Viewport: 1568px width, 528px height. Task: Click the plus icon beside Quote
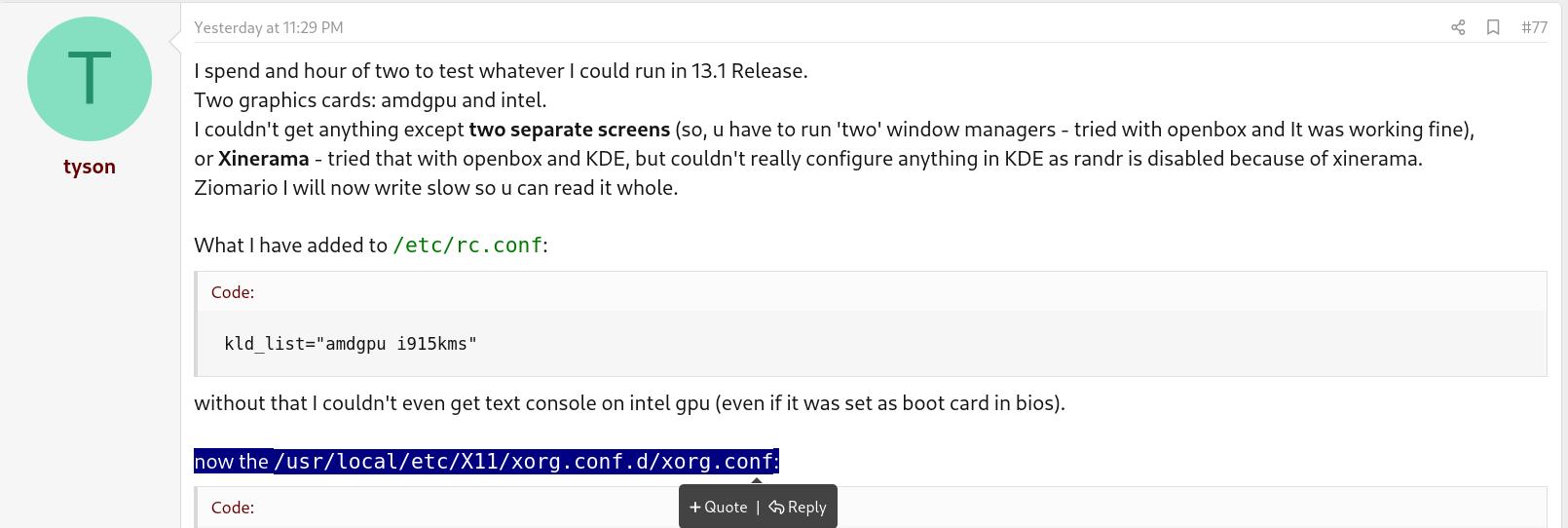tap(694, 507)
